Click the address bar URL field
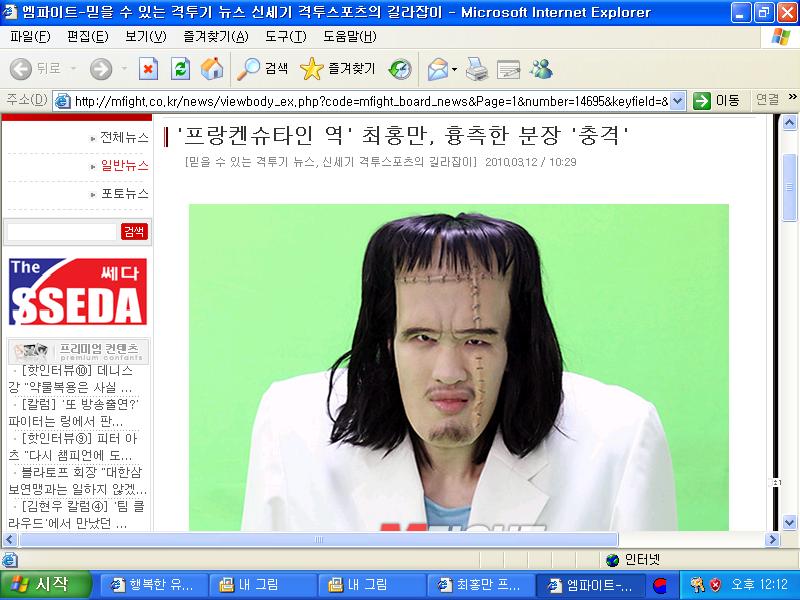Image resolution: width=800 pixels, height=600 pixels. click(x=371, y=101)
